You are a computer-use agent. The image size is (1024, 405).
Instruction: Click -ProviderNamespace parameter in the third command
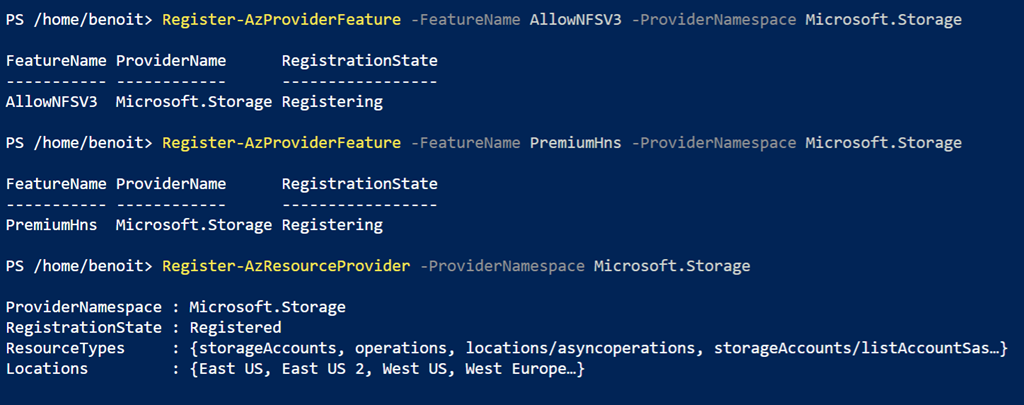tap(502, 266)
